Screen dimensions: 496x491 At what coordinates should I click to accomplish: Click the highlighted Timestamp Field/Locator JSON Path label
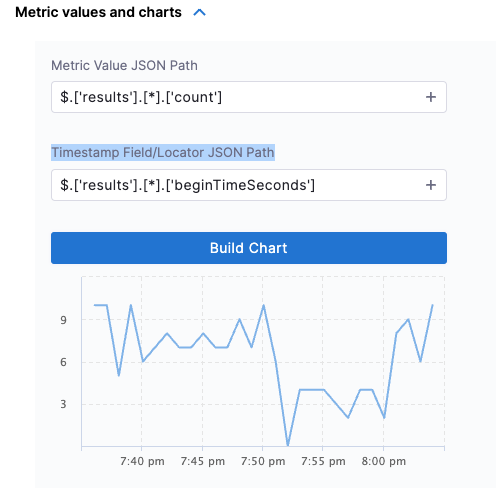[163, 152]
